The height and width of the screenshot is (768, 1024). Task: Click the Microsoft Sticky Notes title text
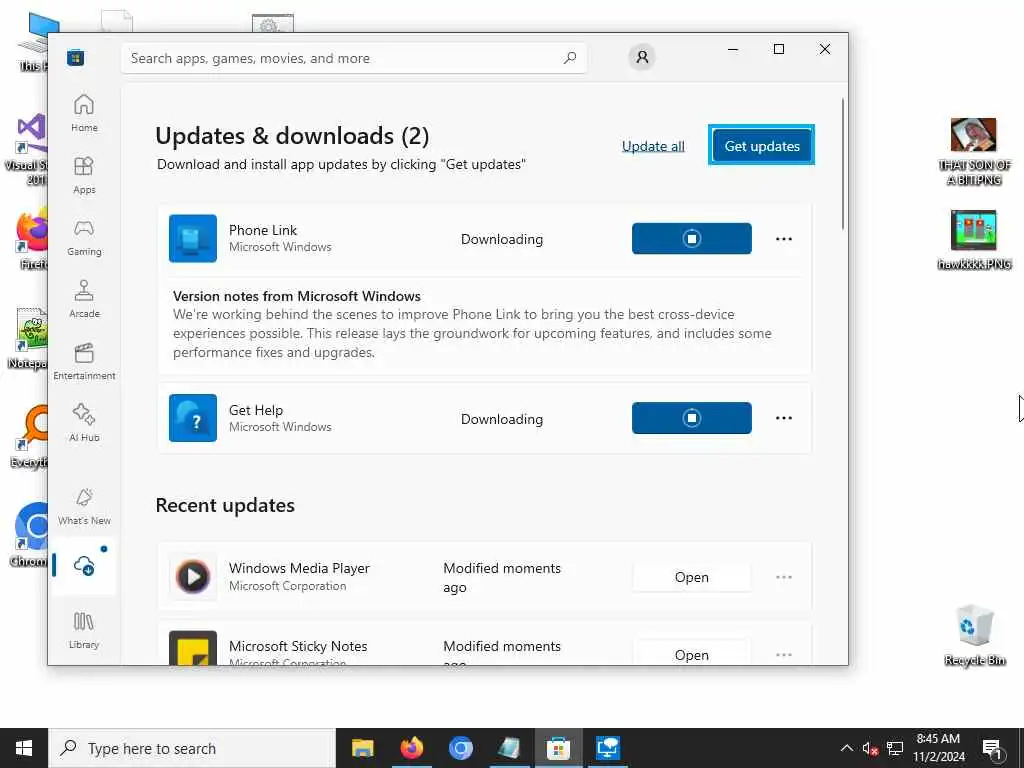pos(298,646)
